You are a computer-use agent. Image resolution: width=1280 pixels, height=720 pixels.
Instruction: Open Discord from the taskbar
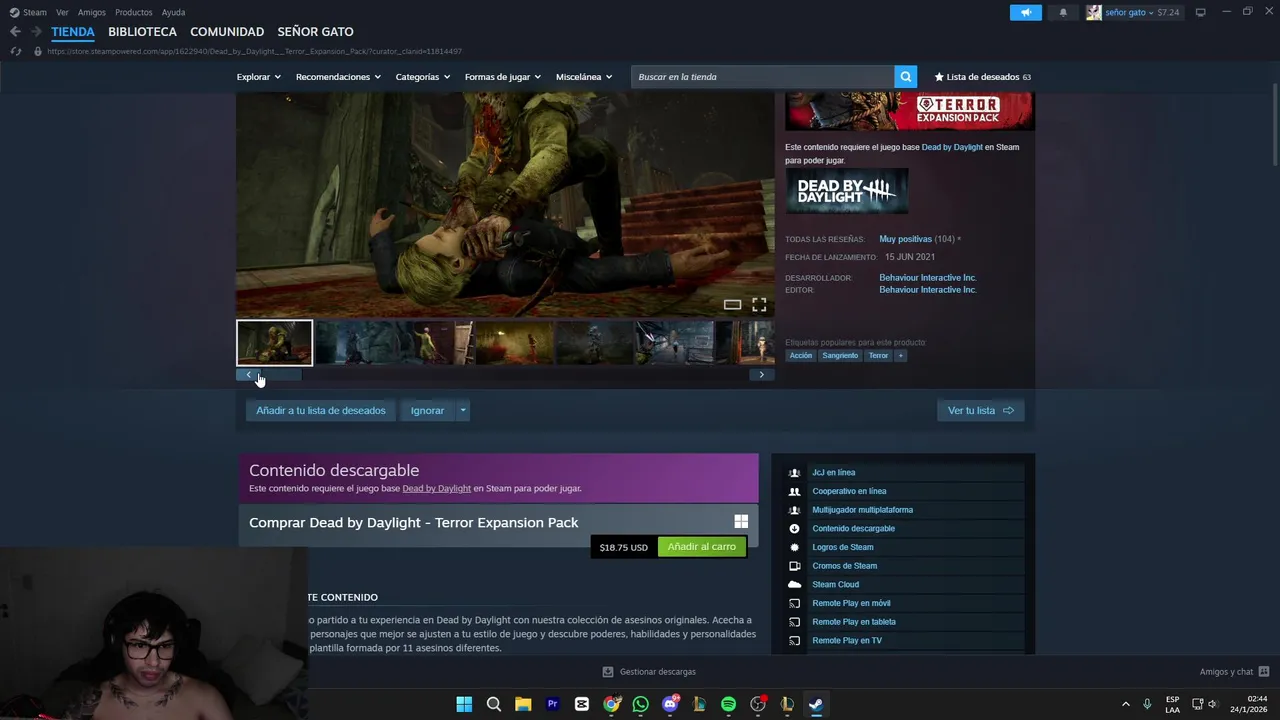670,704
